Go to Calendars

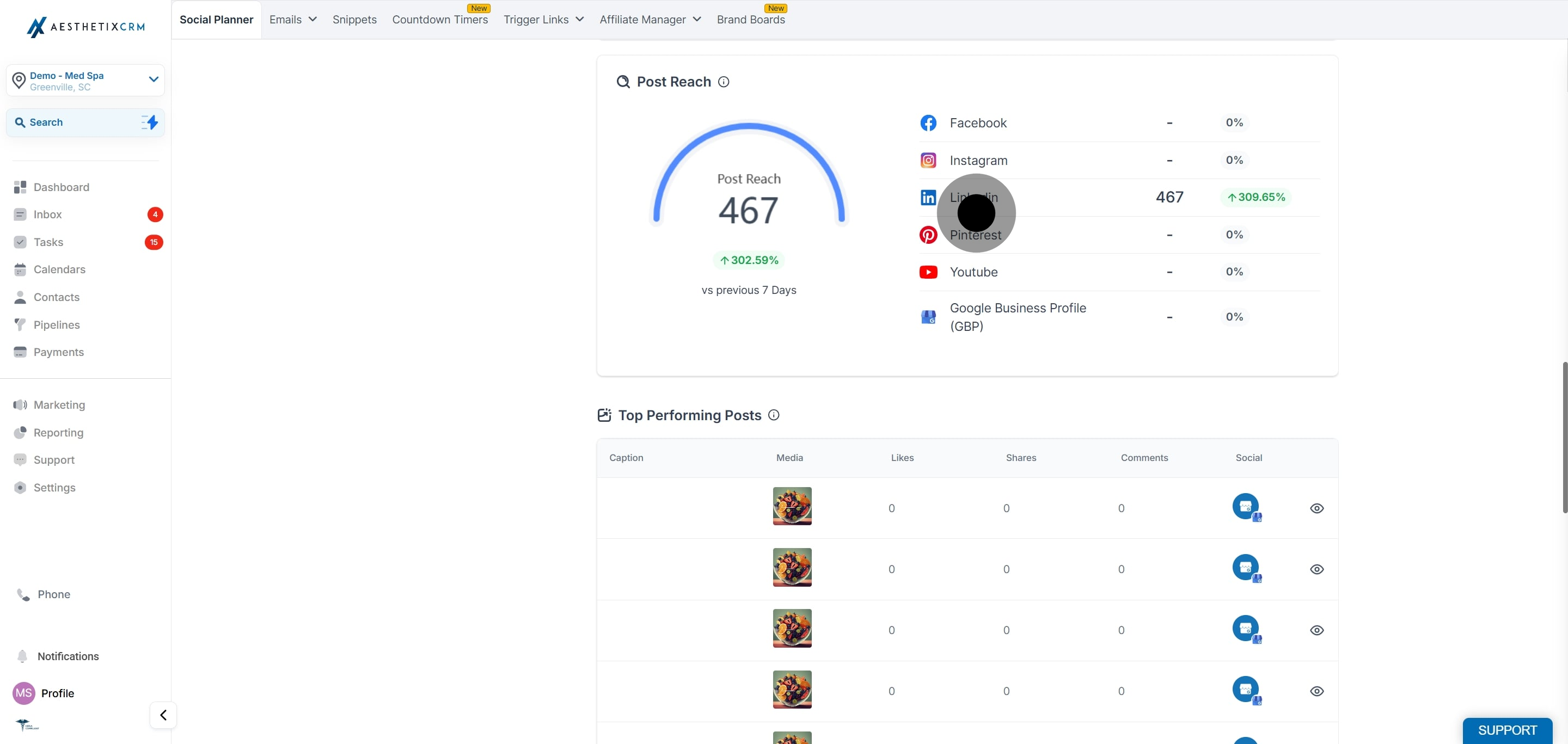click(x=59, y=269)
